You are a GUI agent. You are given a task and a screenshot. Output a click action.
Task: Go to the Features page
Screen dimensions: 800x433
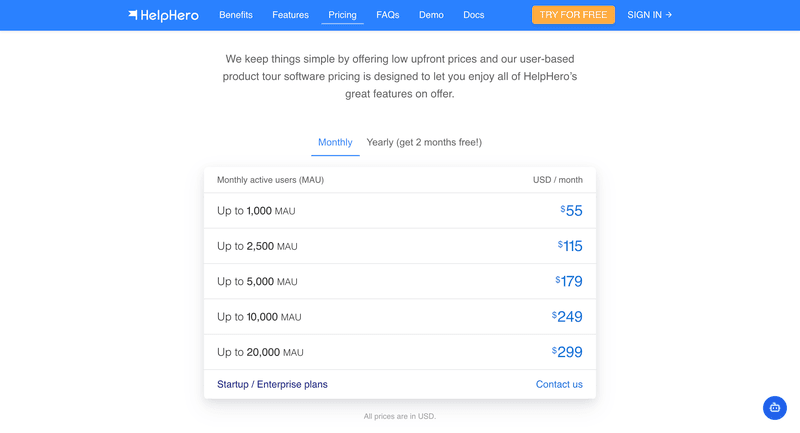click(x=290, y=15)
